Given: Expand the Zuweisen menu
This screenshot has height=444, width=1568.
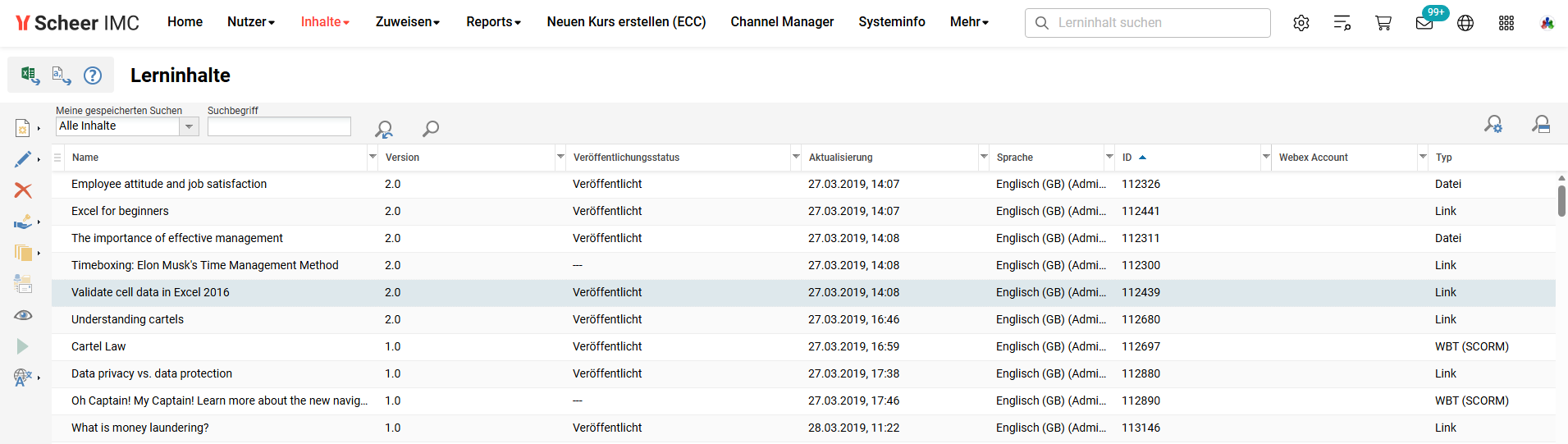Looking at the screenshot, I should pos(408,22).
